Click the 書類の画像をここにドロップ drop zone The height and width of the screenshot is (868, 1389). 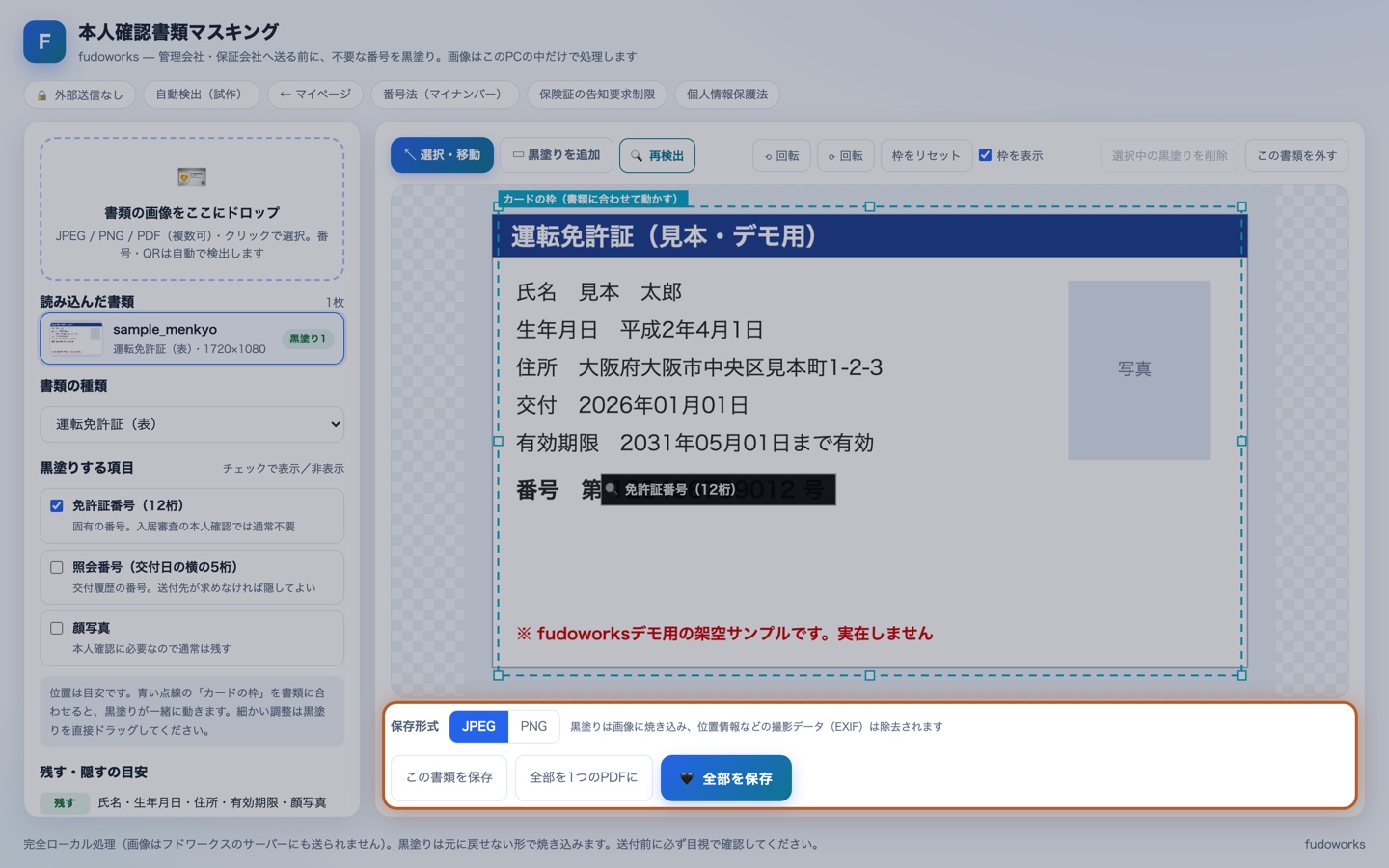(192, 208)
